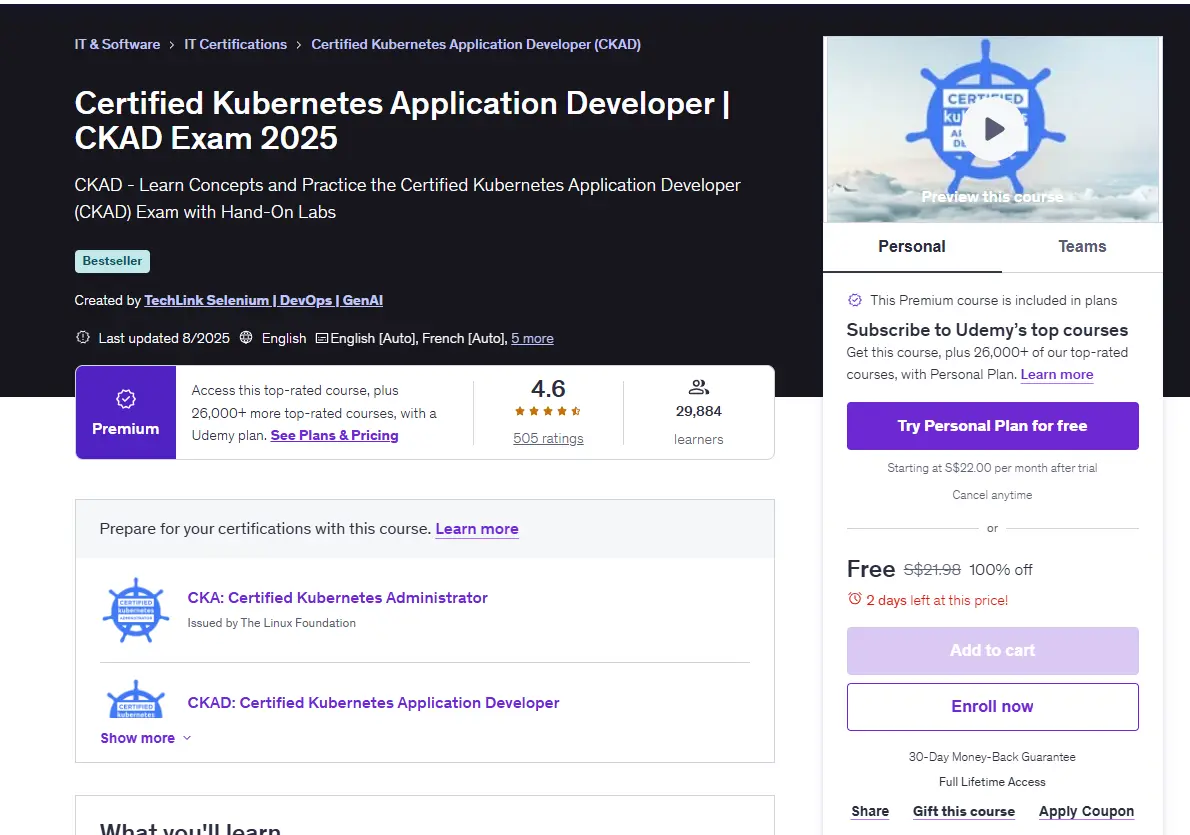Click the closed captions icon

[322, 338]
